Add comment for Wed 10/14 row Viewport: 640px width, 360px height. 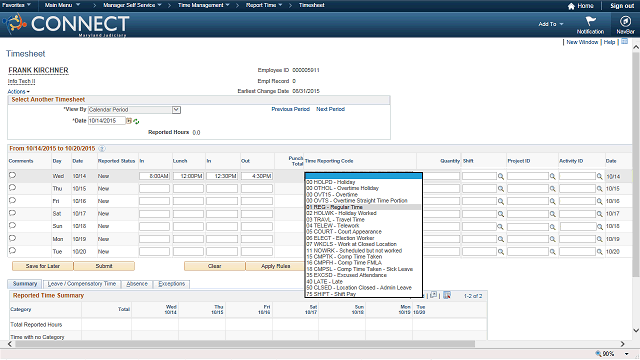[12, 175]
